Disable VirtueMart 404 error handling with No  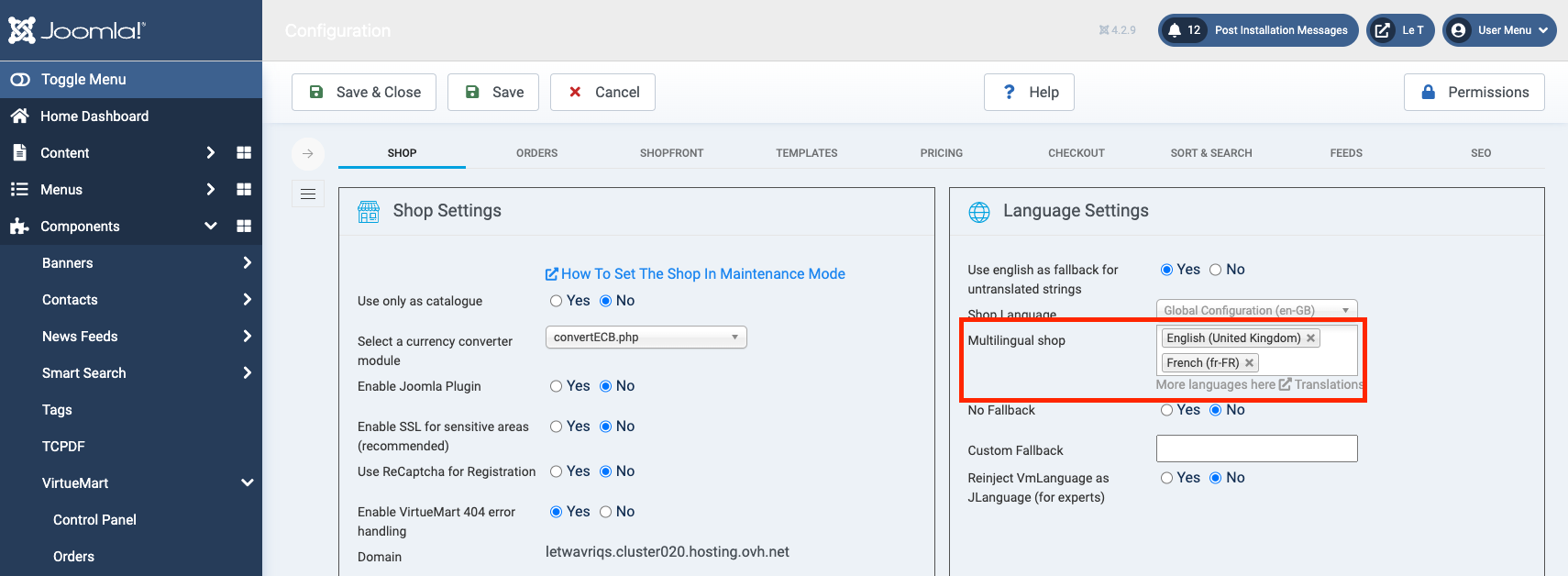tap(606, 512)
